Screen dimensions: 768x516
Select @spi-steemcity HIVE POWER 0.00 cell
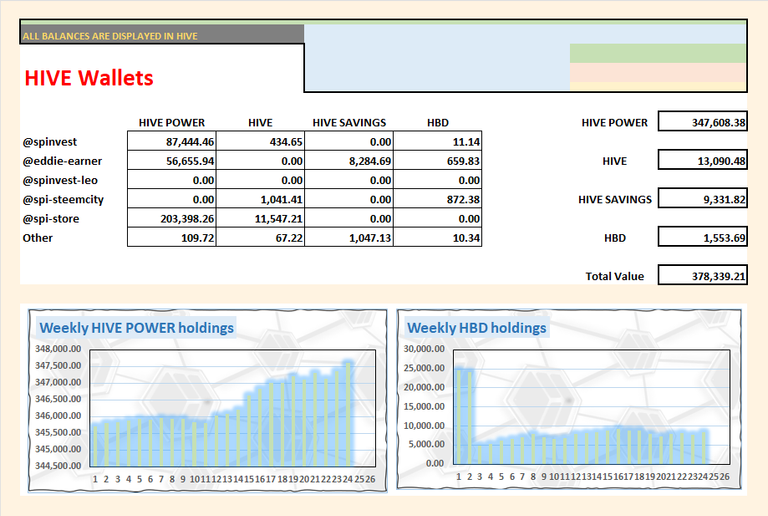pyautogui.click(x=171, y=199)
